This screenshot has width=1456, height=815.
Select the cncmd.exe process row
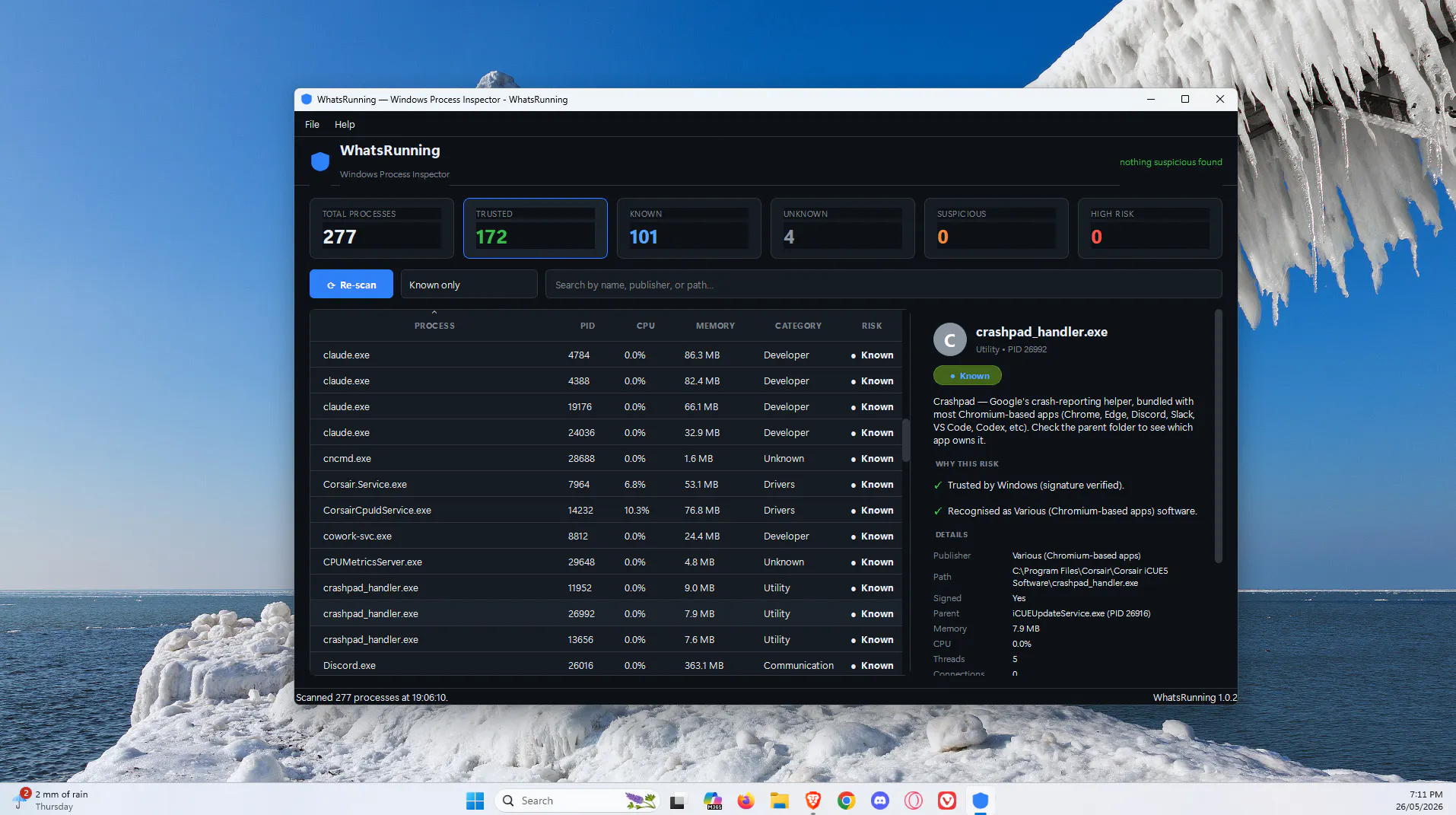coord(606,458)
